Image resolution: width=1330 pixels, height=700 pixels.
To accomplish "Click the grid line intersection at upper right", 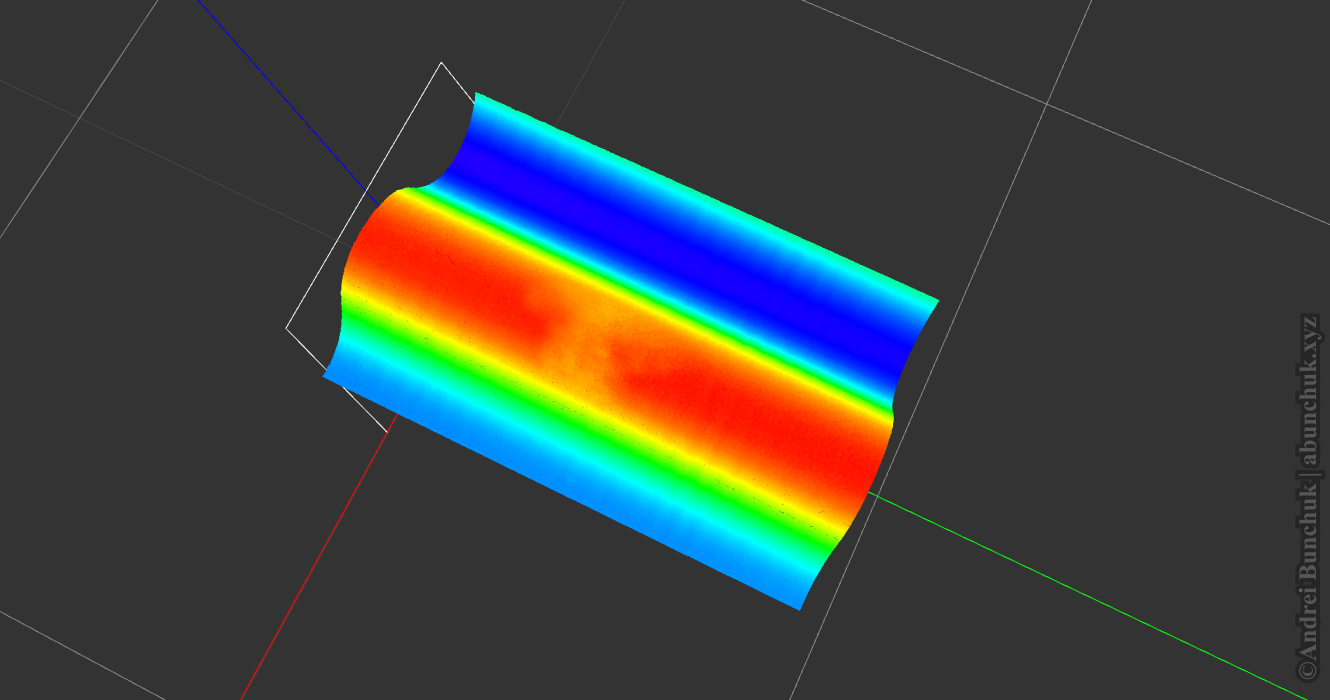I will [1047, 103].
